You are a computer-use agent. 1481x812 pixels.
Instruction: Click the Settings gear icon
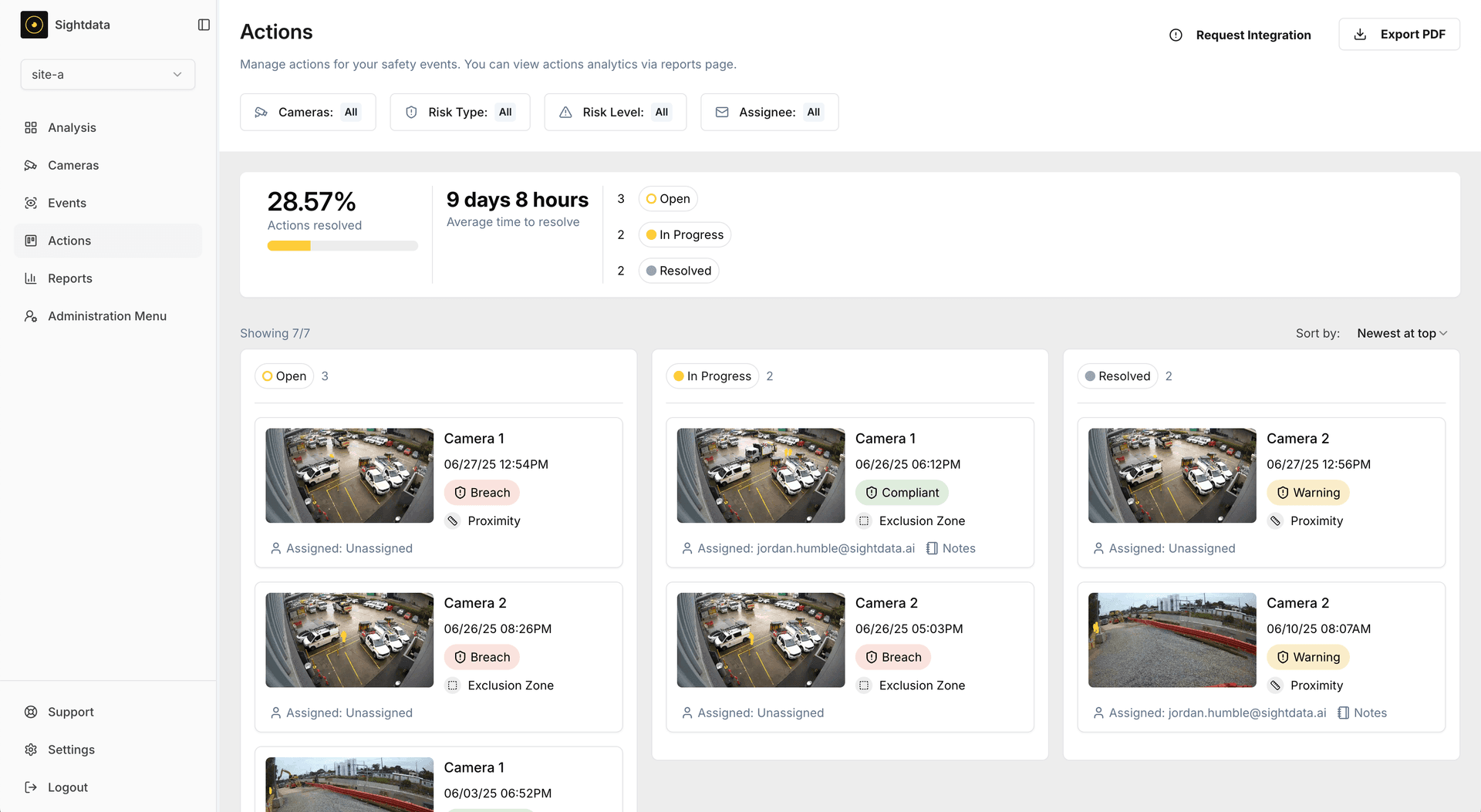[31, 750]
